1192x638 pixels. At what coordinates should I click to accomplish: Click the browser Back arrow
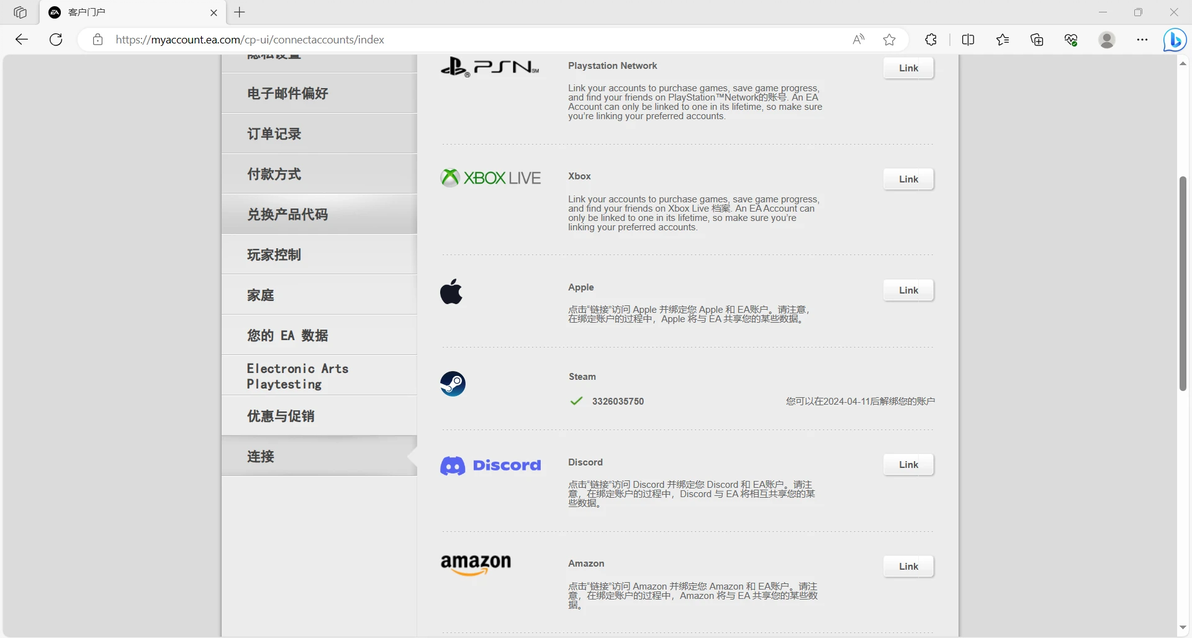click(21, 40)
